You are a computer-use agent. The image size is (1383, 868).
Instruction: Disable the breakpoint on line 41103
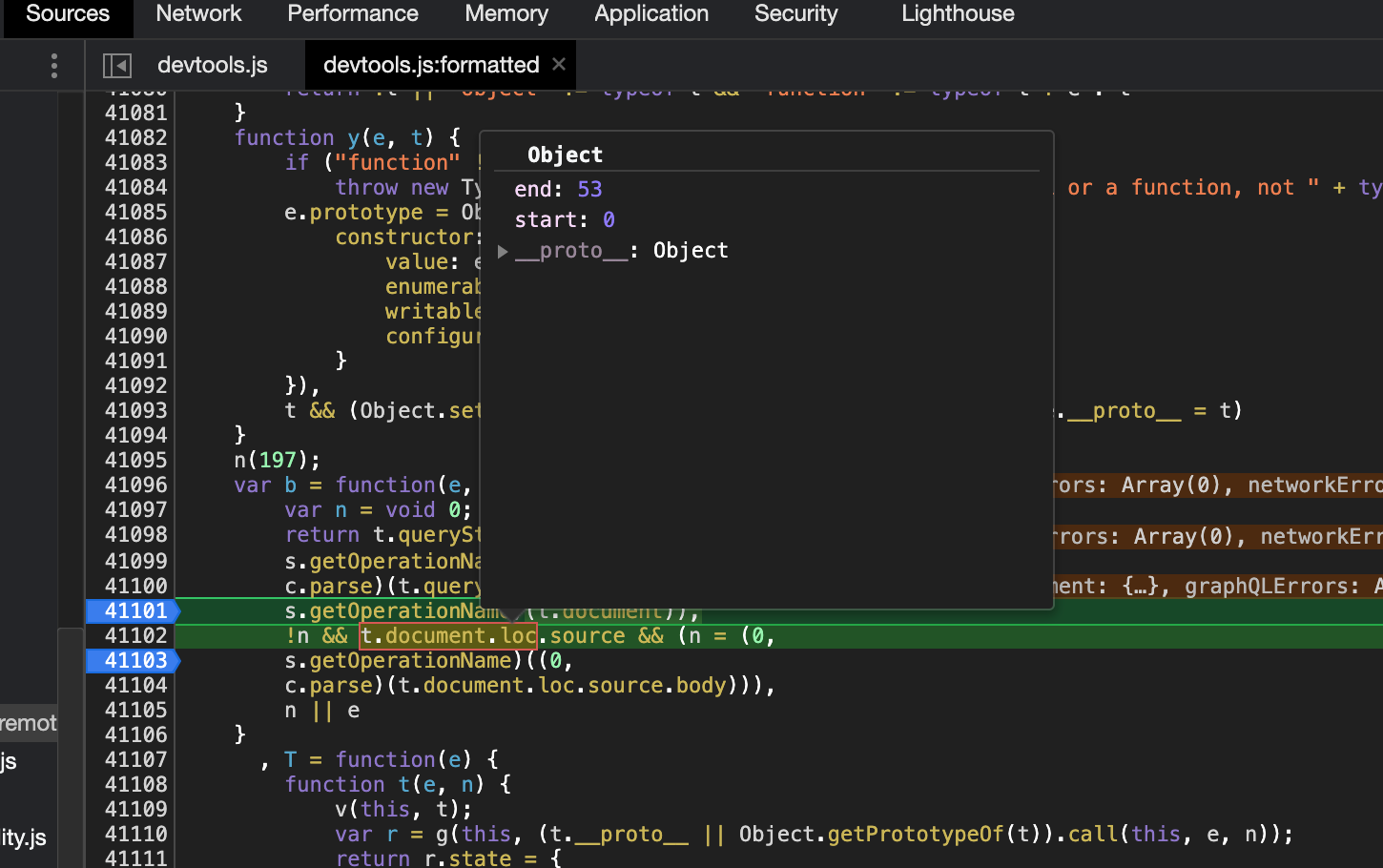click(x=132, y=660)
